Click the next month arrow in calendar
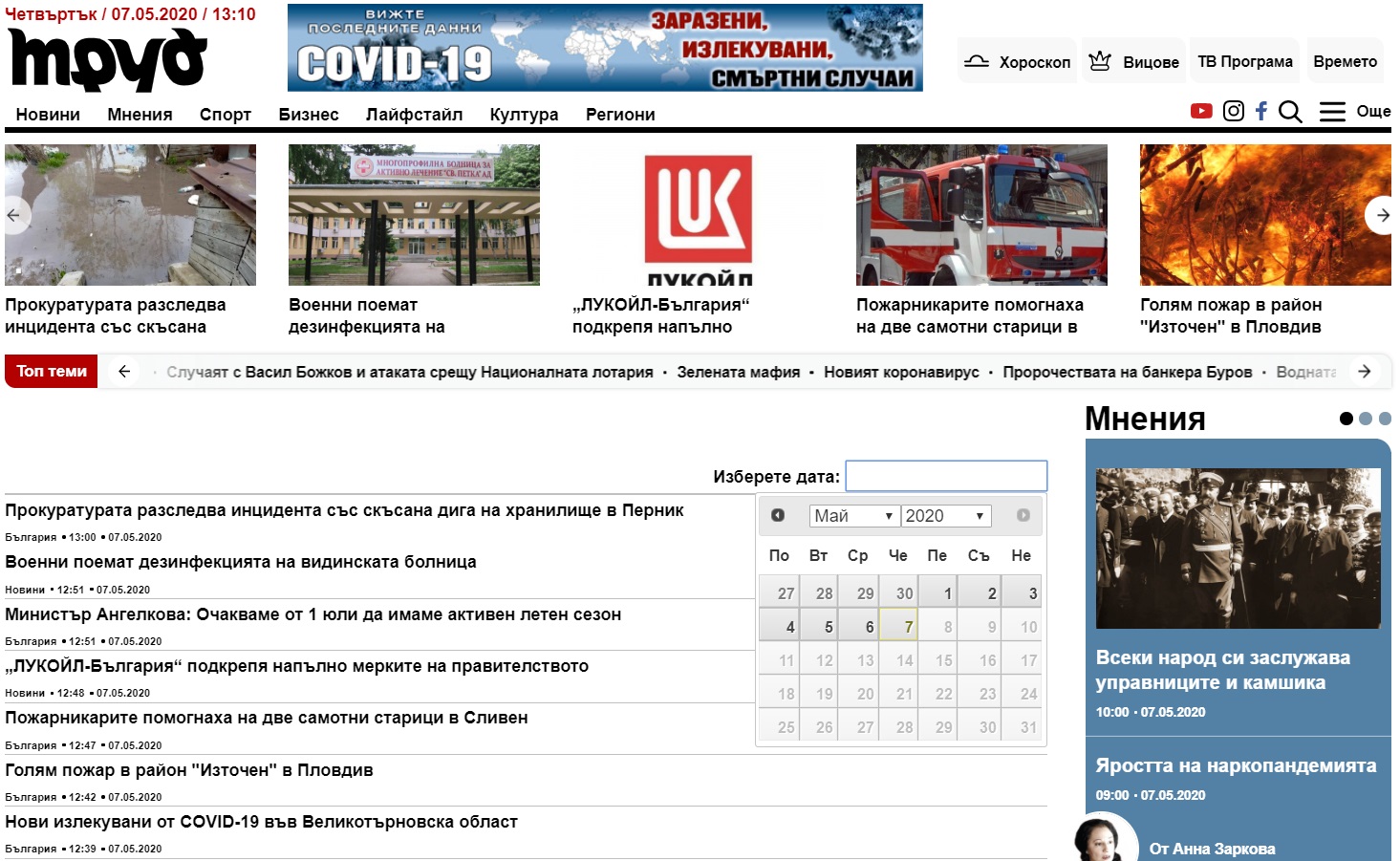The height and width of the screenshot is (861, 1400). pos(1023,515)
